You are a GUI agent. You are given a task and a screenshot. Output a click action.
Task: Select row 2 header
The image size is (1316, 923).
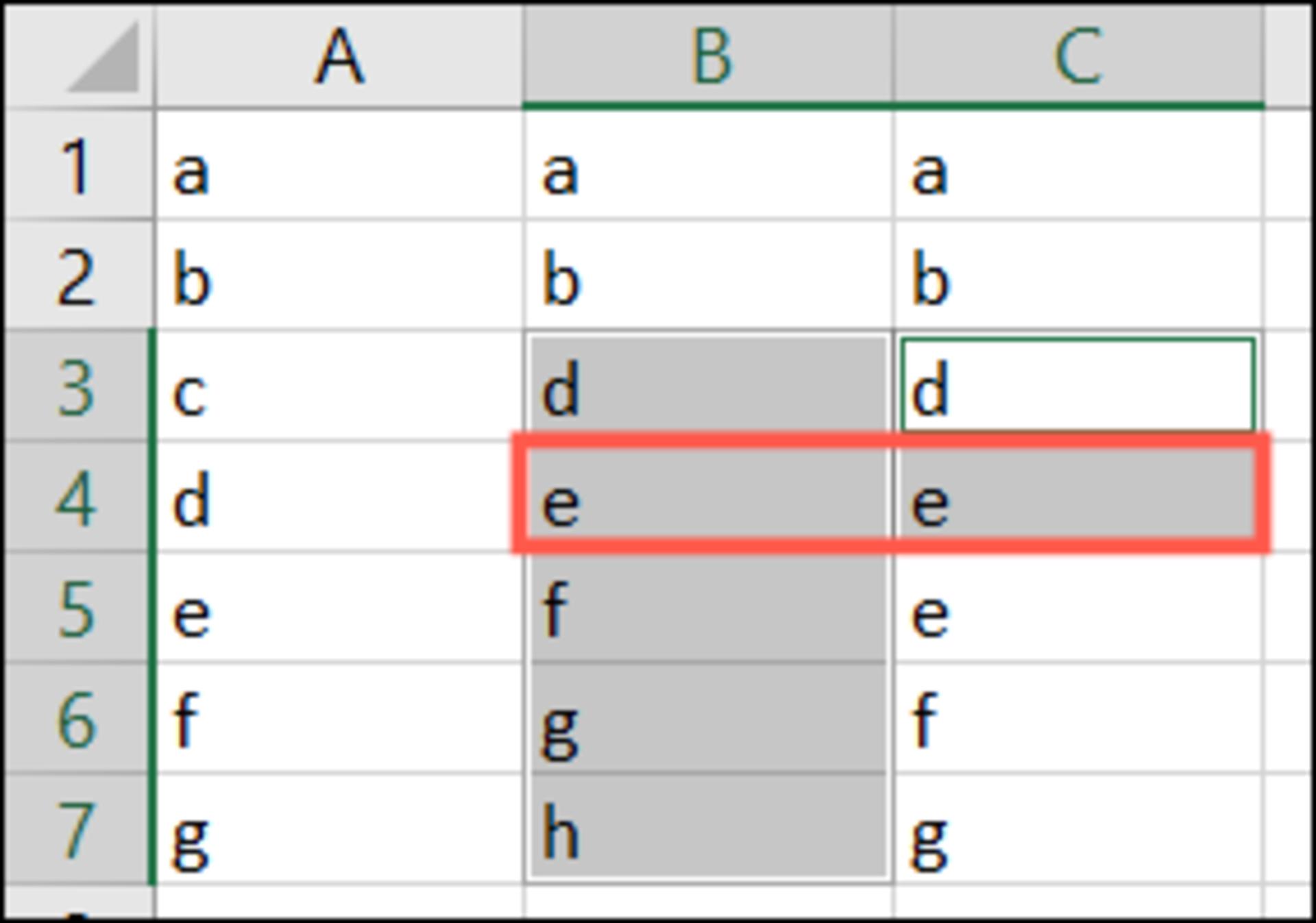pyautogui.click(x=79, y=275)
